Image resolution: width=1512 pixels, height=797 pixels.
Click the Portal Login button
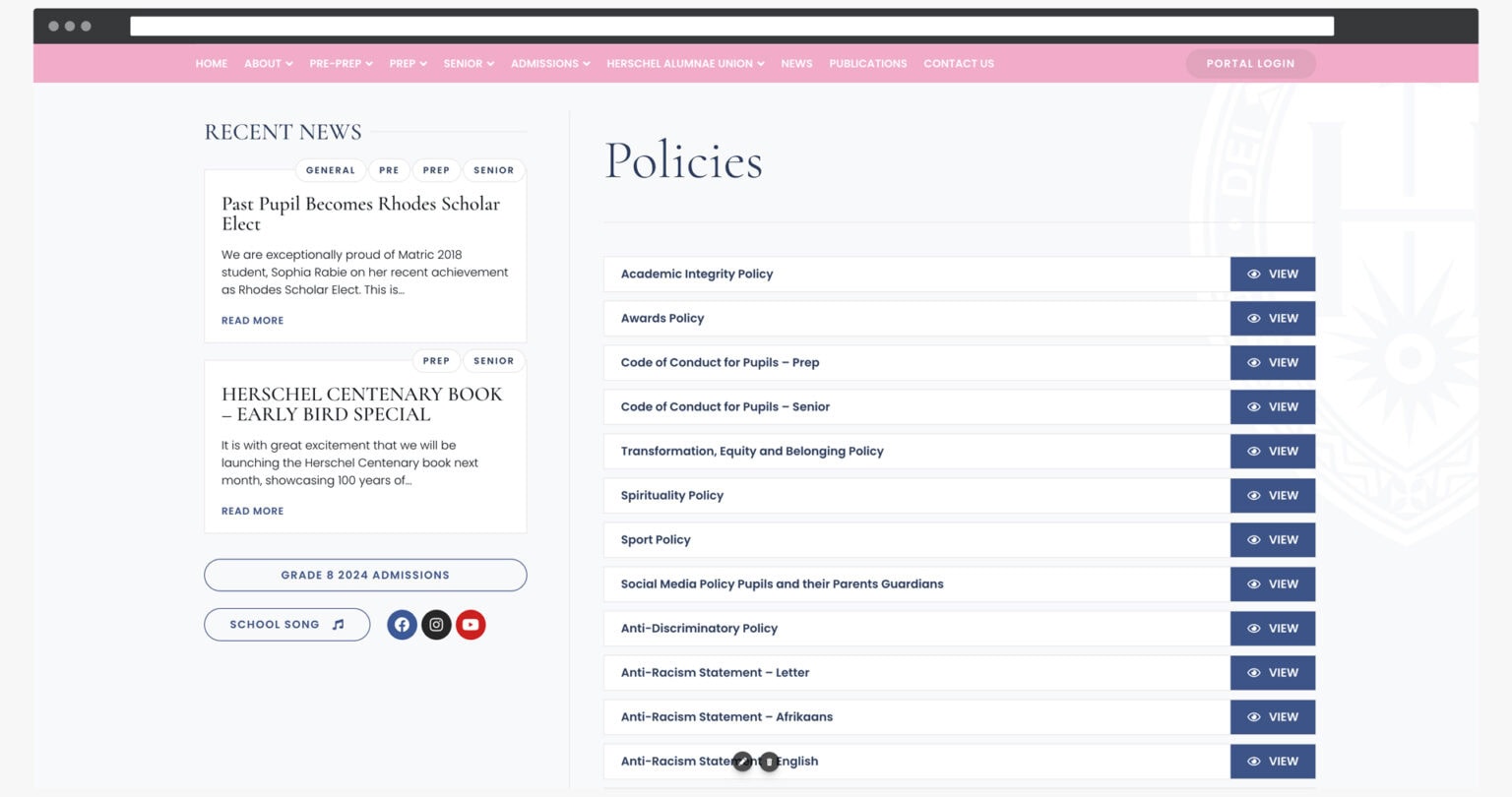tap(1250, 64)
